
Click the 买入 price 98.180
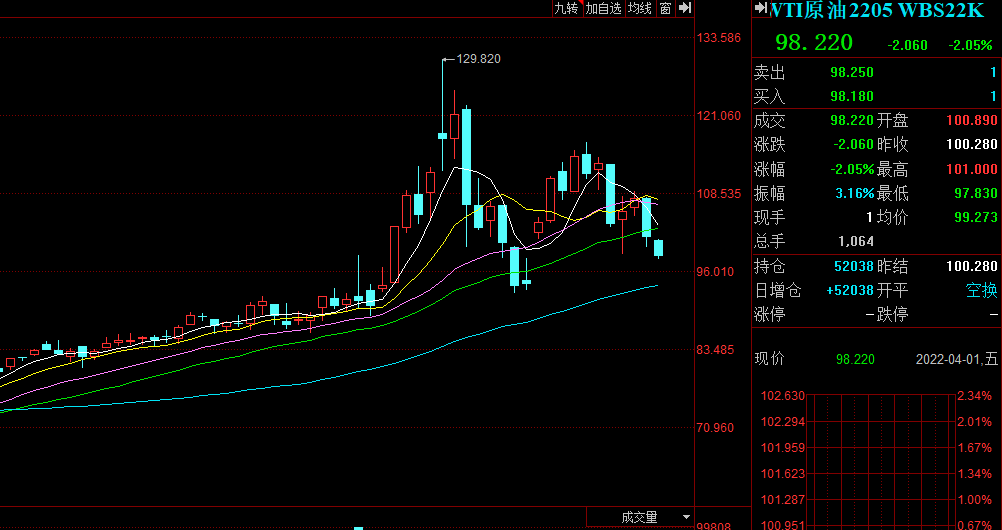point(852,97)
